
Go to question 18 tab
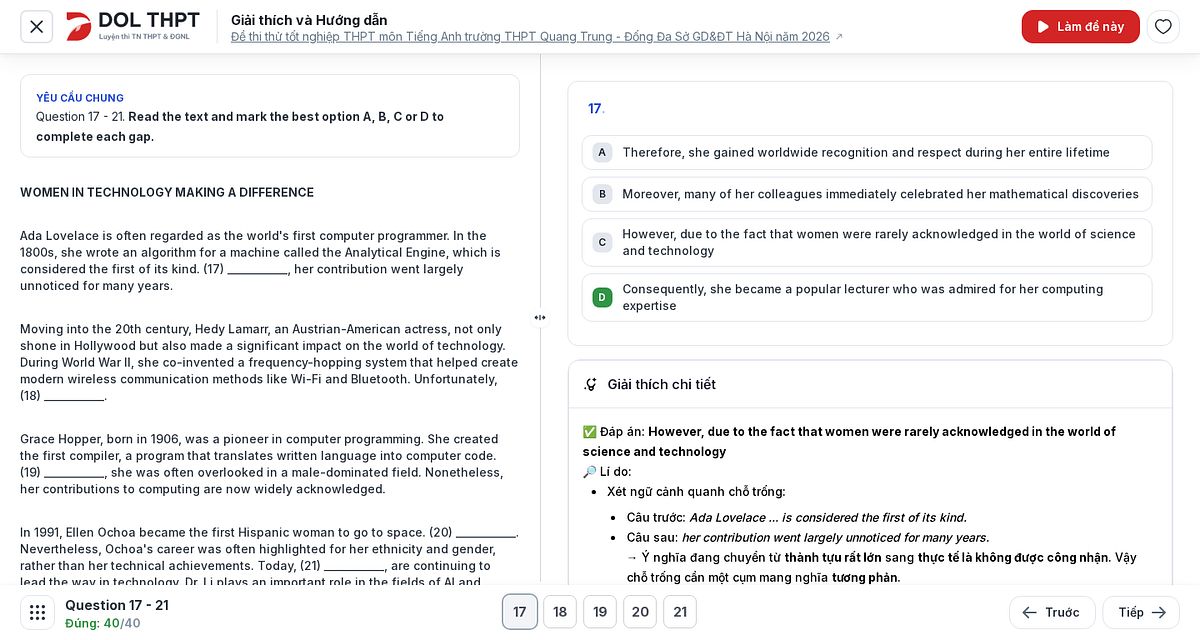(x=560, y=612)
